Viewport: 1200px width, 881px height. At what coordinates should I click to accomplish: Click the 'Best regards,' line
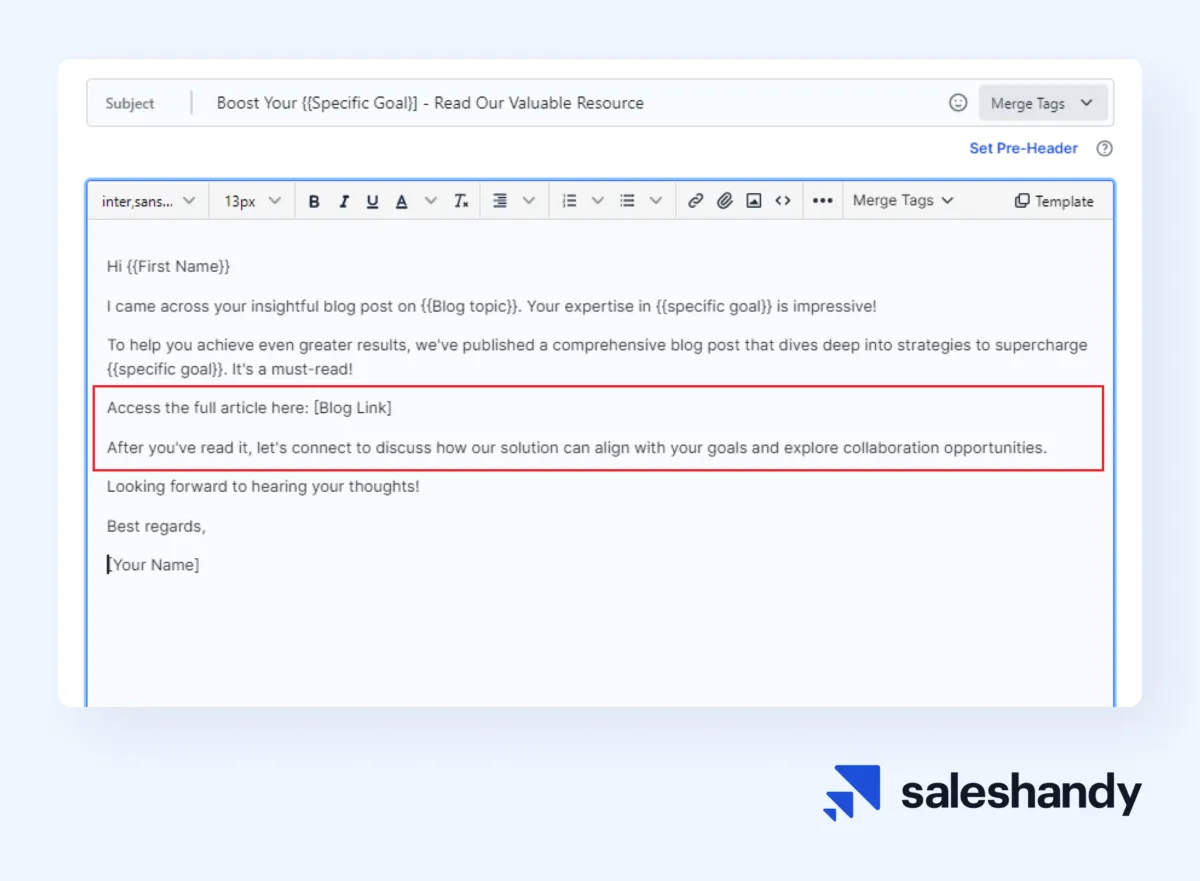[x=156, y=526]
